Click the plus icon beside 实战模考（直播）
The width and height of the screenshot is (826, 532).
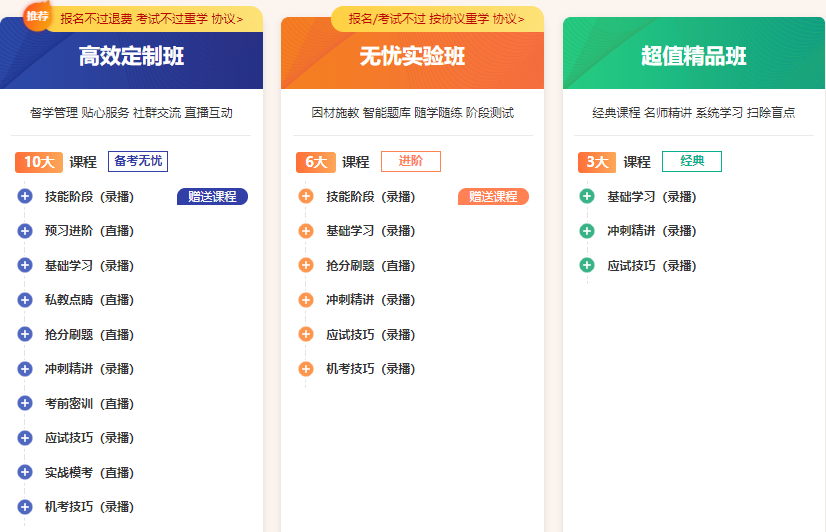(25, 472)
